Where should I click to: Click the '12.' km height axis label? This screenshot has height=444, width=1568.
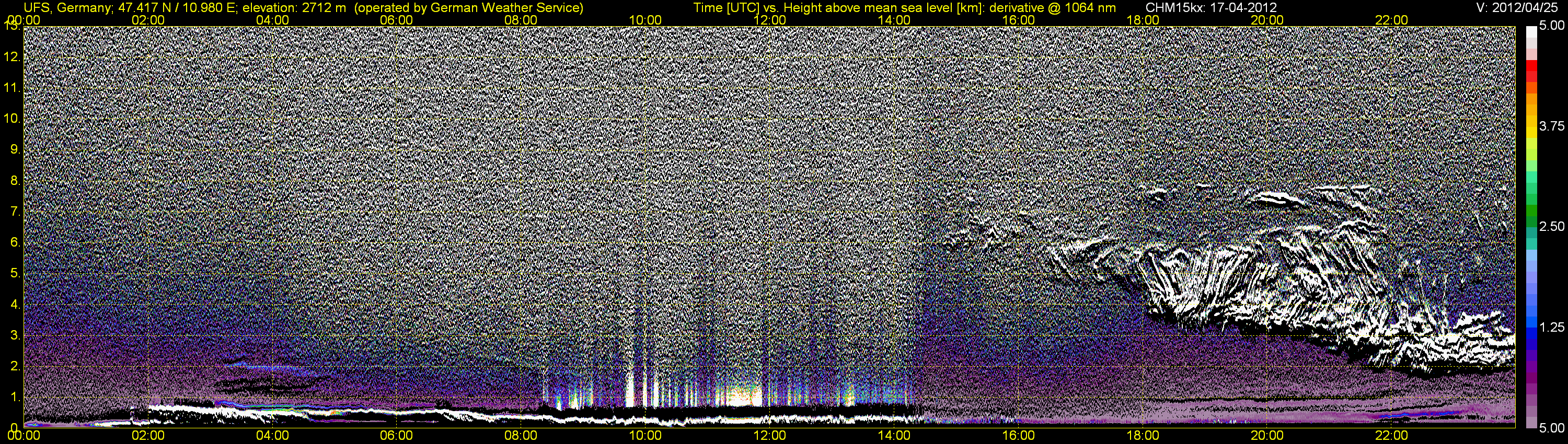[13, 57]
